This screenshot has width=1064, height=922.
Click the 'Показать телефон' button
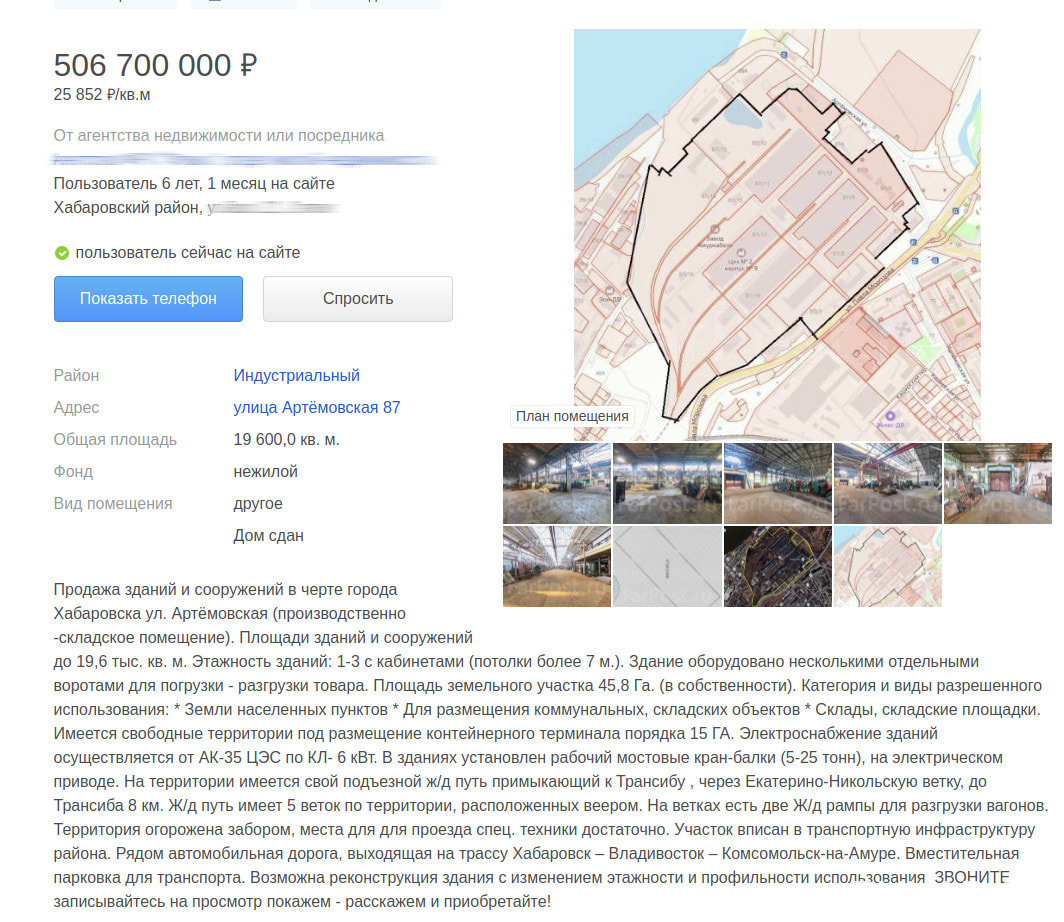[x=148, y=299]
